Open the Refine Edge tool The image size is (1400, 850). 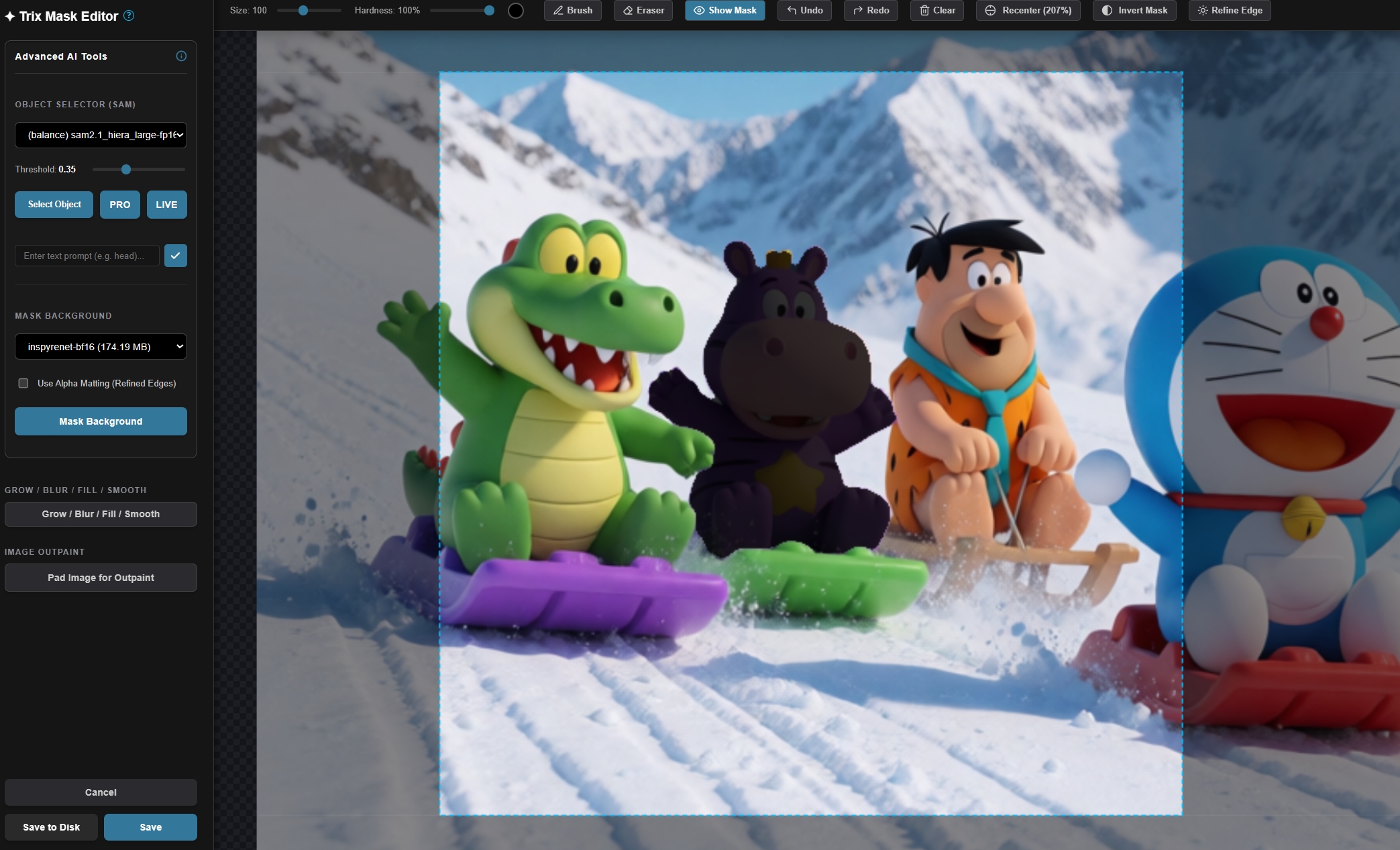tap(1230, 11)
